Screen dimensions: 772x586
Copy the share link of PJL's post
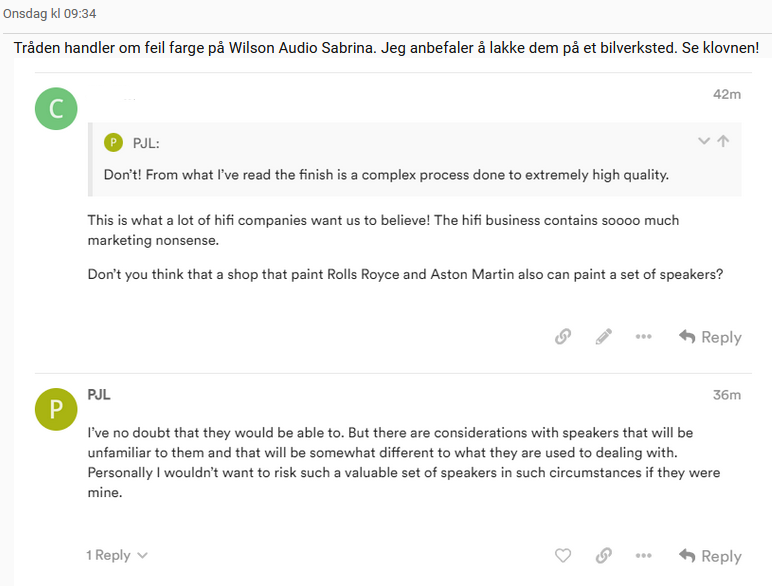[604, 556]
